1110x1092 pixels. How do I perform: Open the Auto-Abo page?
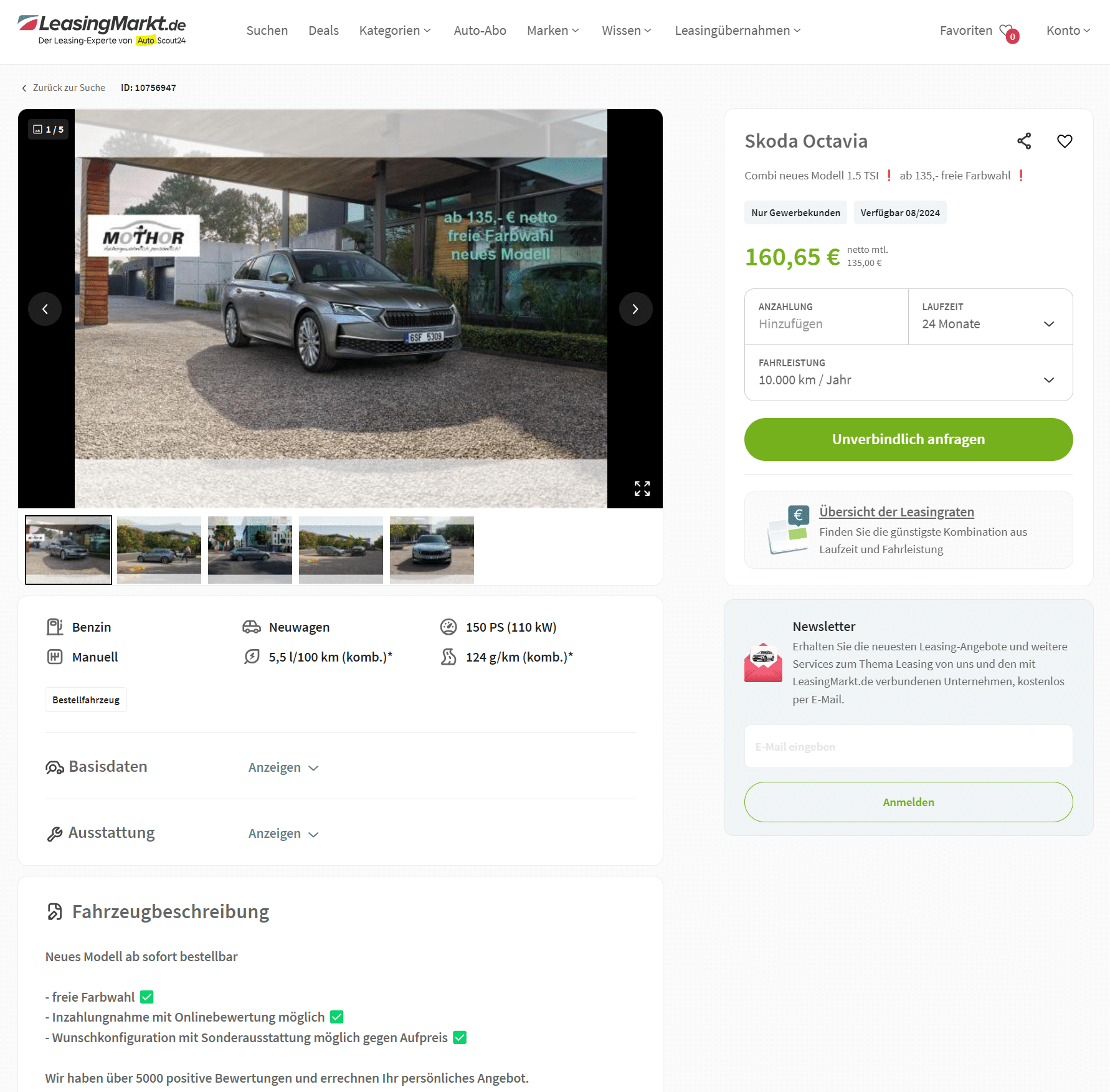click(x=480, y=31)
